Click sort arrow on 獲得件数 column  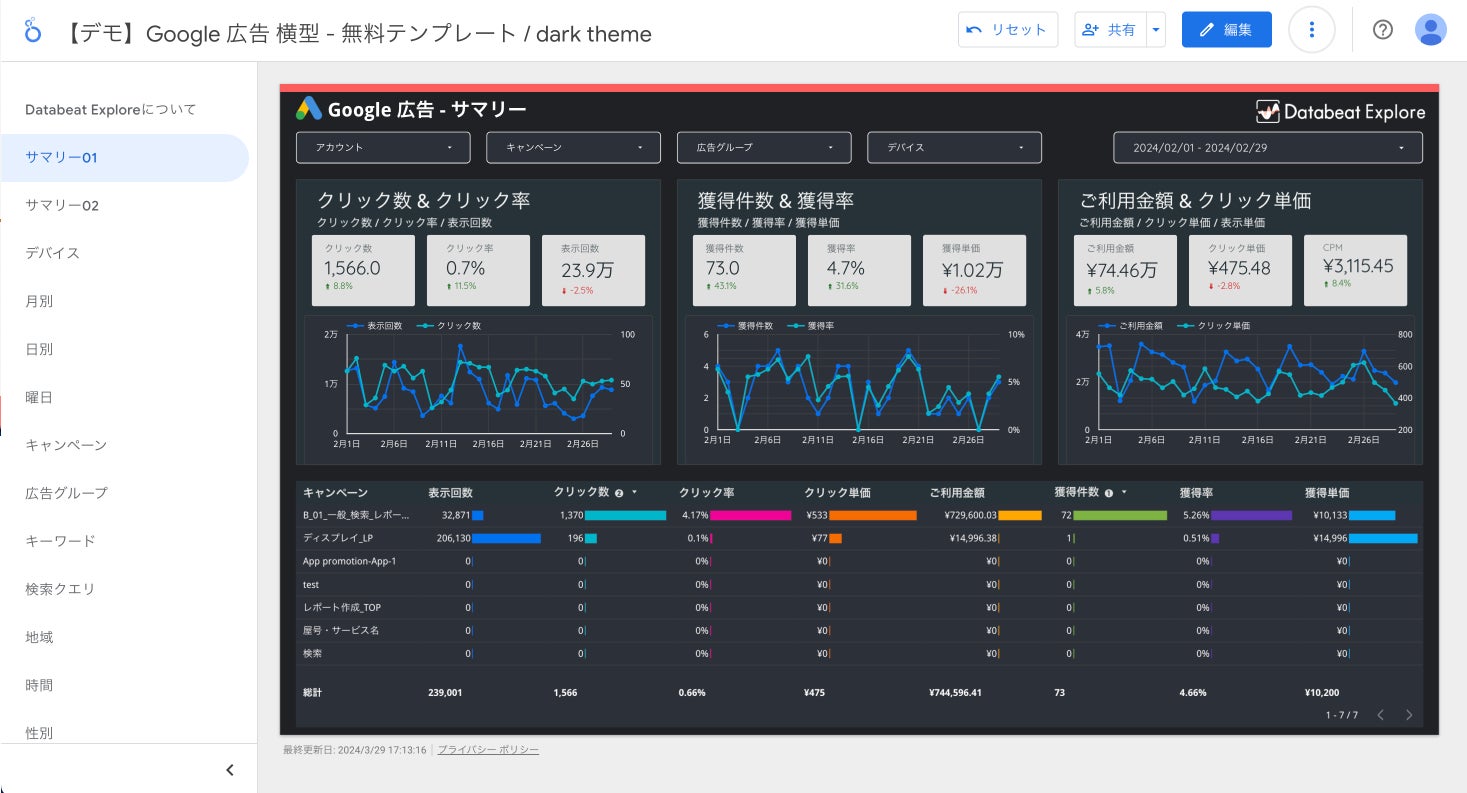(1124, 493)
